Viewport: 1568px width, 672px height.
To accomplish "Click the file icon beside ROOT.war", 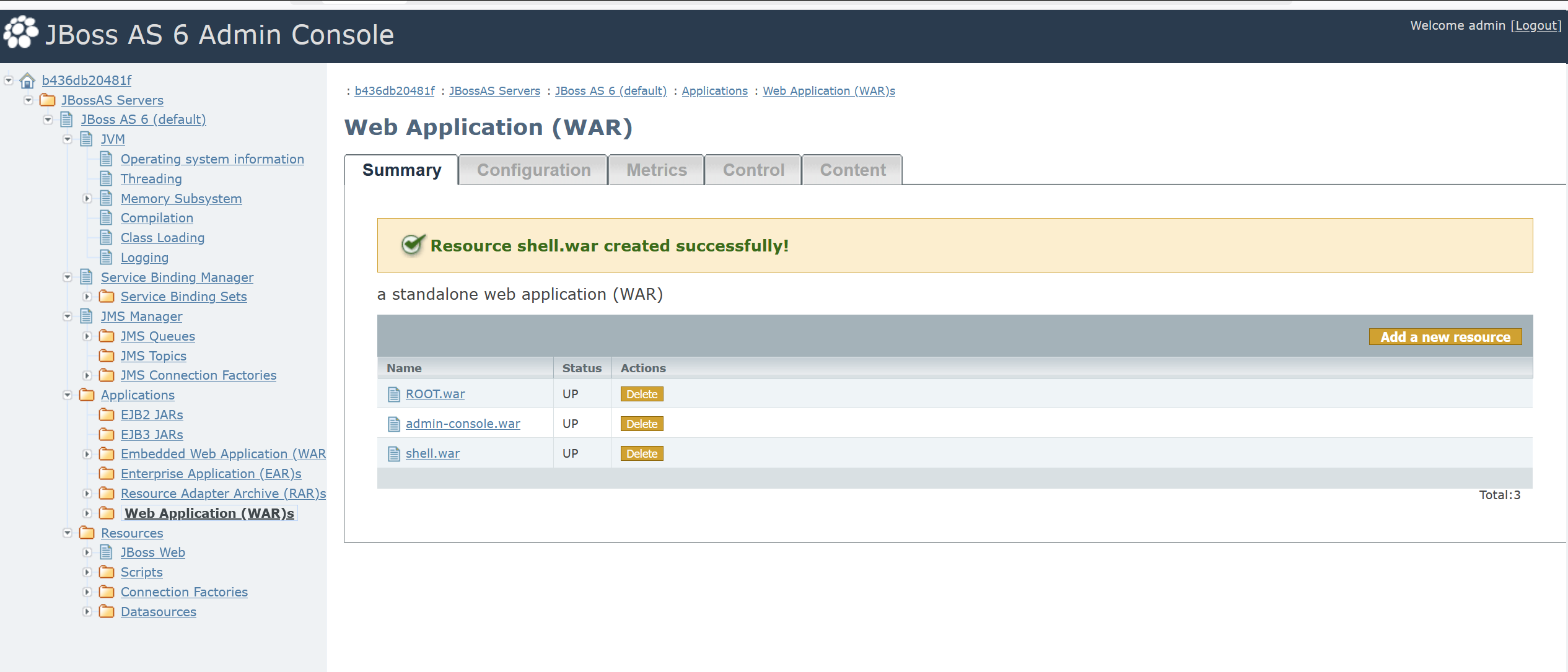I will [394, 394].
